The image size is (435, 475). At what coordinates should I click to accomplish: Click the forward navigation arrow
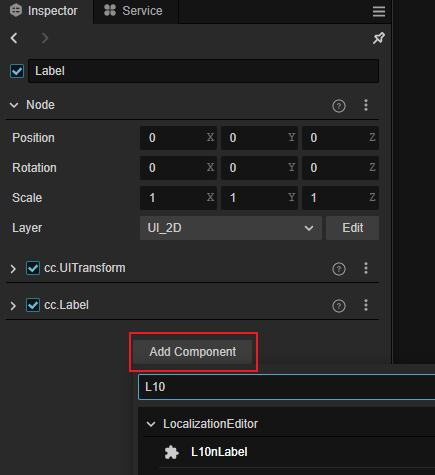click(45, 38)
